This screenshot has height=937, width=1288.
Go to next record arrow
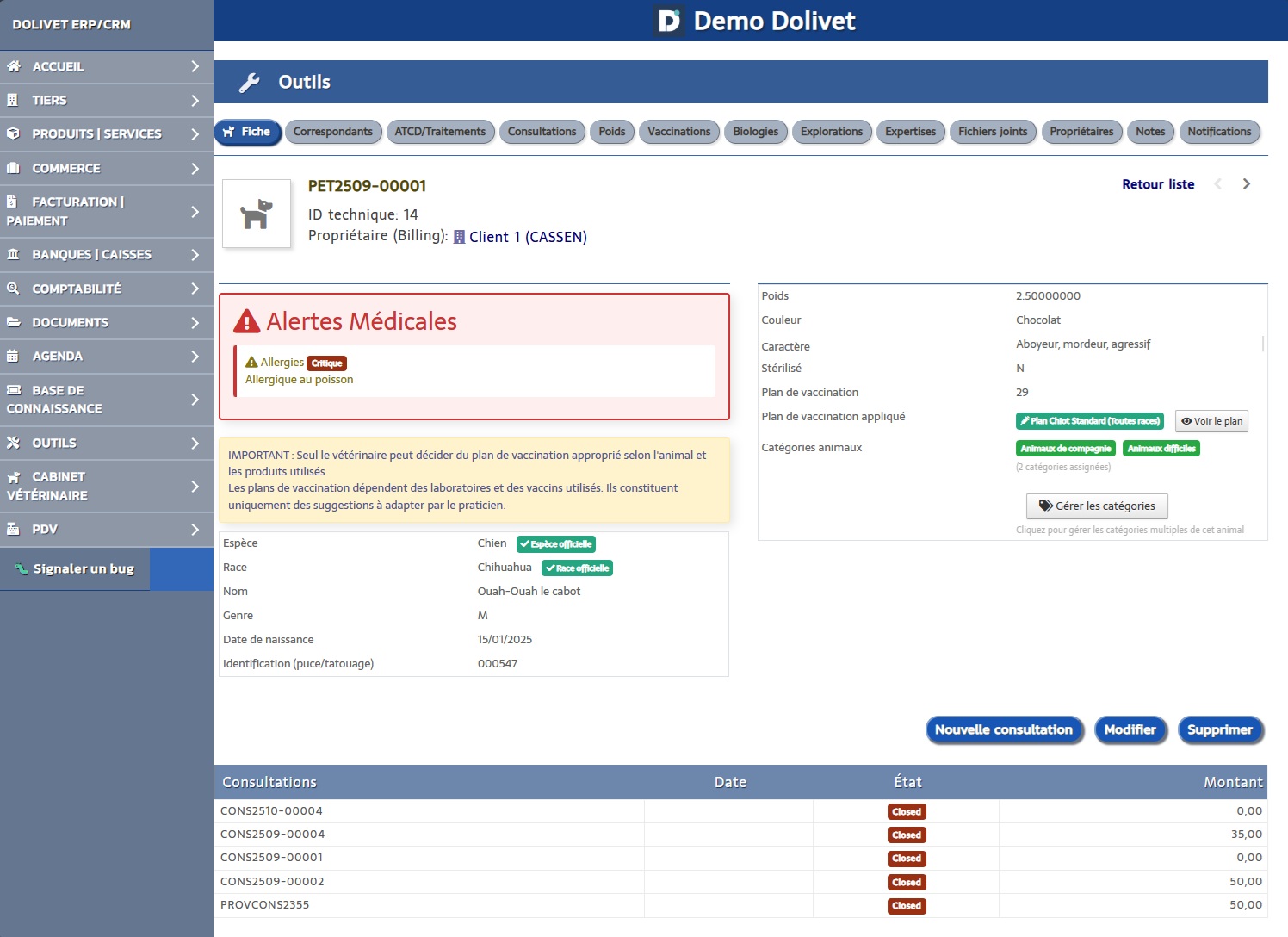(x=1246, y=184)
